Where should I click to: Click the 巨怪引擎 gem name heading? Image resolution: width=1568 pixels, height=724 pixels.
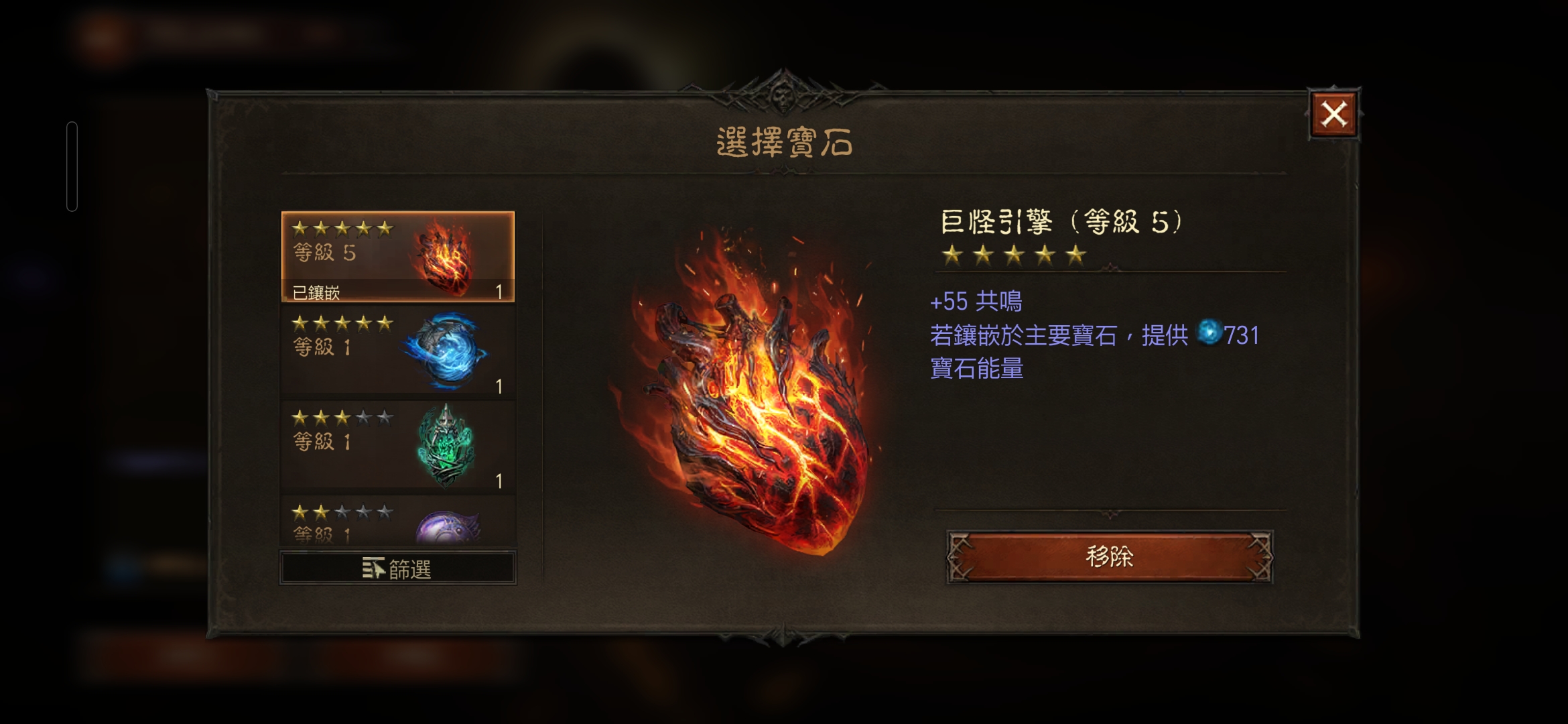996,222
